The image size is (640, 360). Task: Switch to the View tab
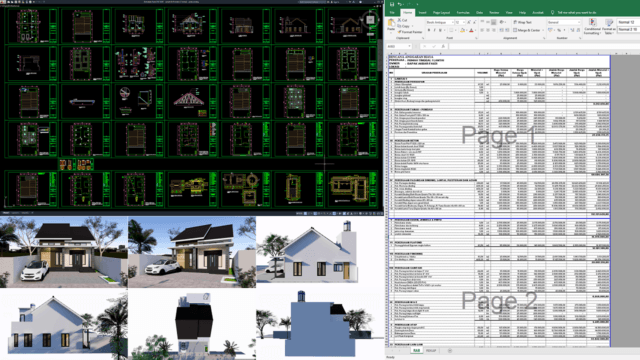click(x=509, y=13)
